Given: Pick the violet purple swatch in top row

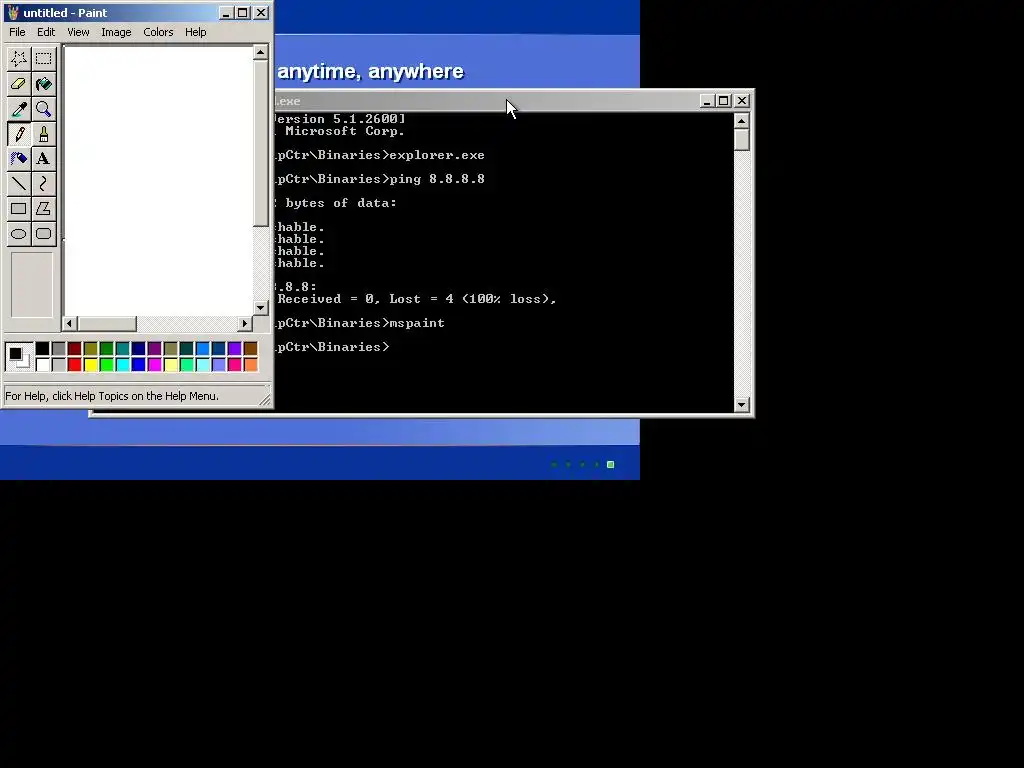Looking at the screenshot, I should point(234,348).
